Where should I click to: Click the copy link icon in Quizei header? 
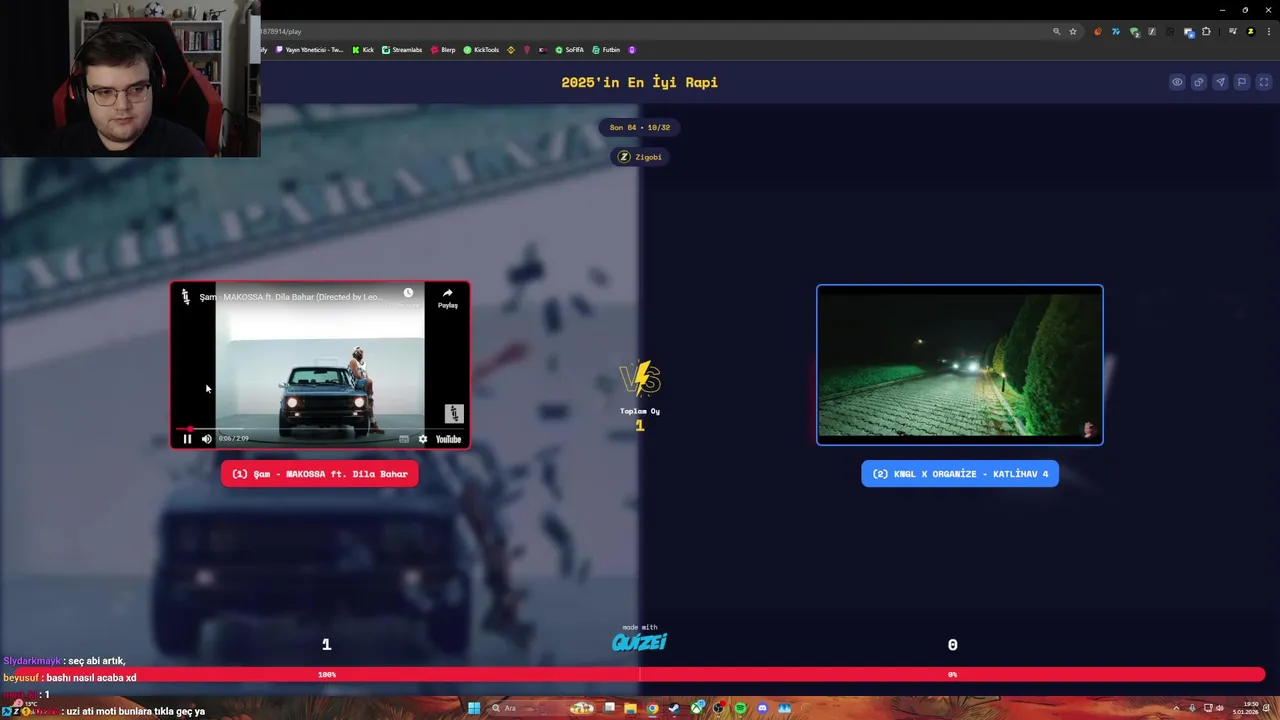pyautogui.click(x=1198, y=82)
